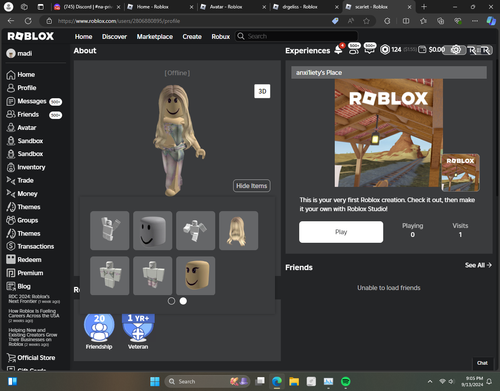Viewport: 500px width, 391px height.
Task: Click the browser address bar URL
Action: [119, 21]
